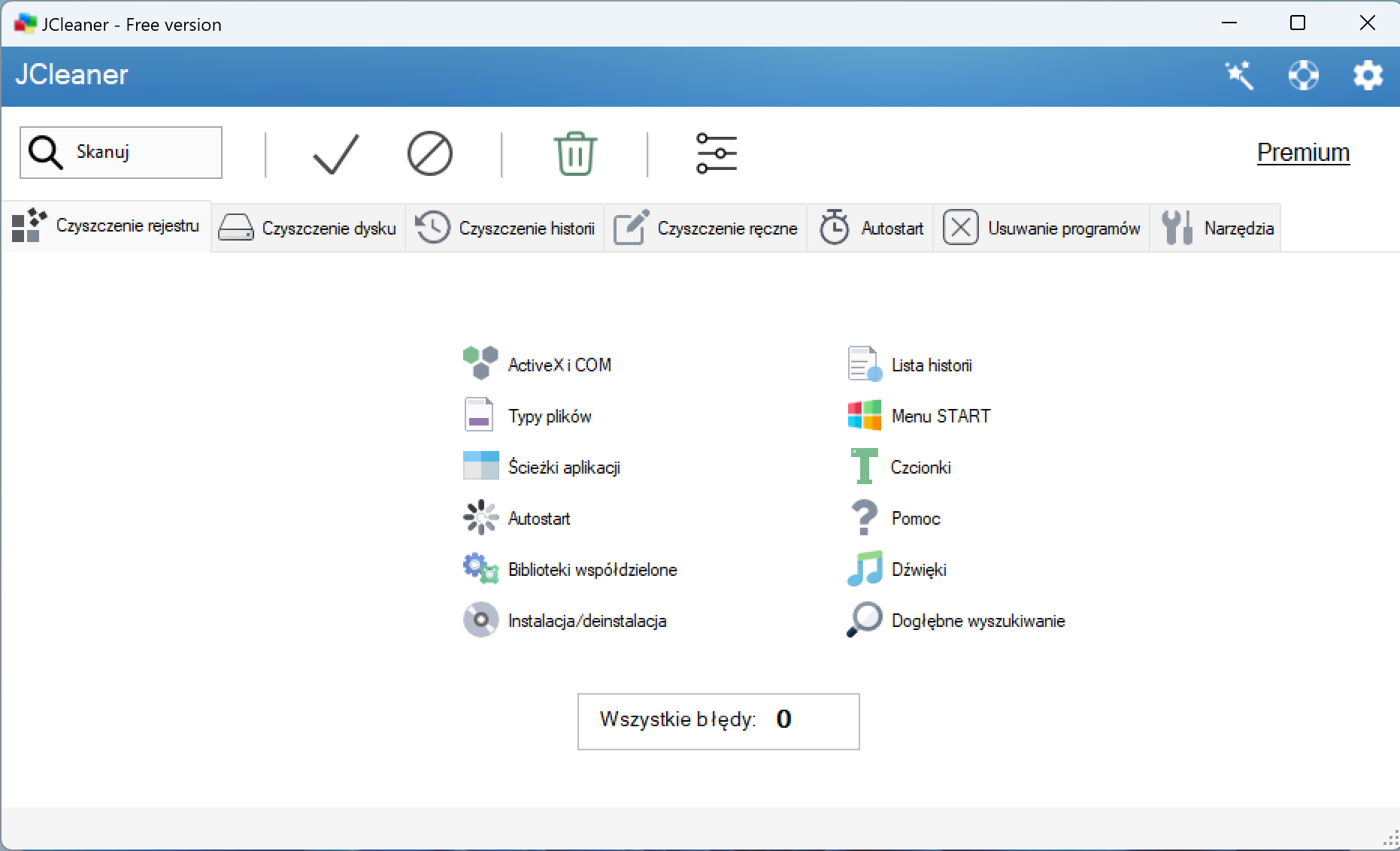Open the Narzędzia tab
The image size is (1400, 851).
point(1216,228)
